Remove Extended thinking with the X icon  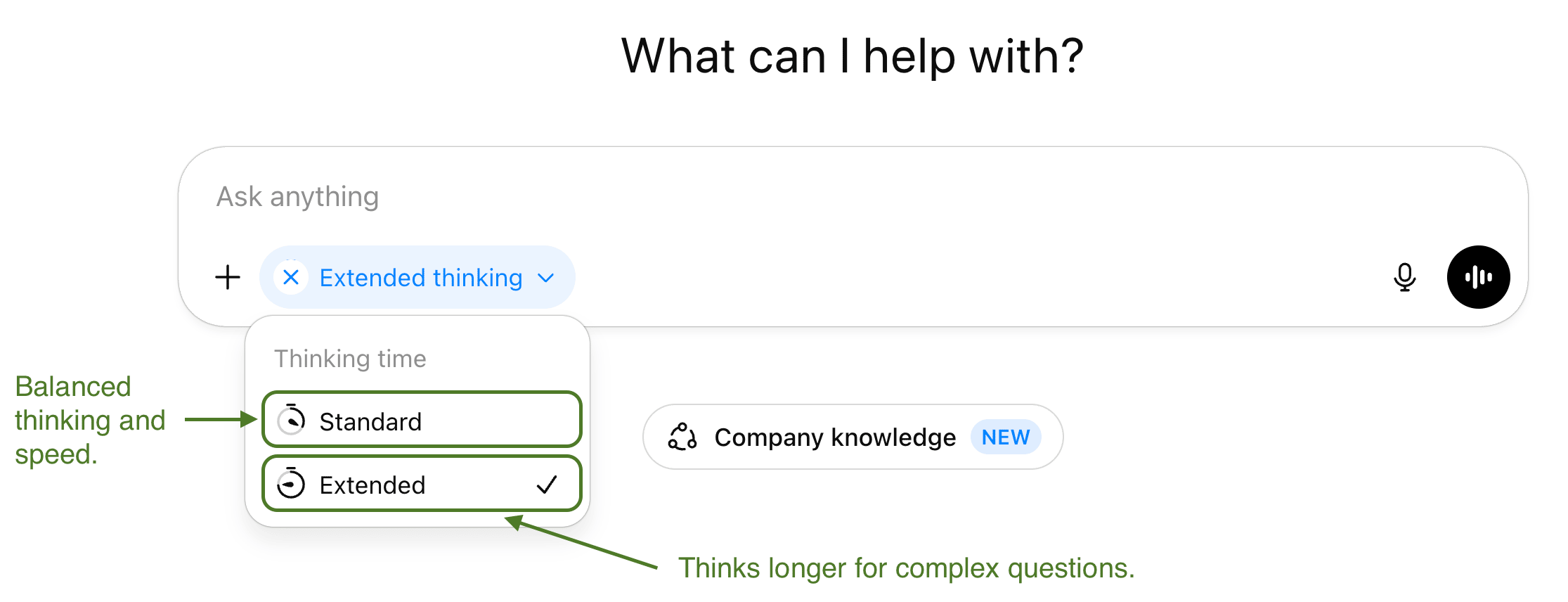(x=291, y=277)
